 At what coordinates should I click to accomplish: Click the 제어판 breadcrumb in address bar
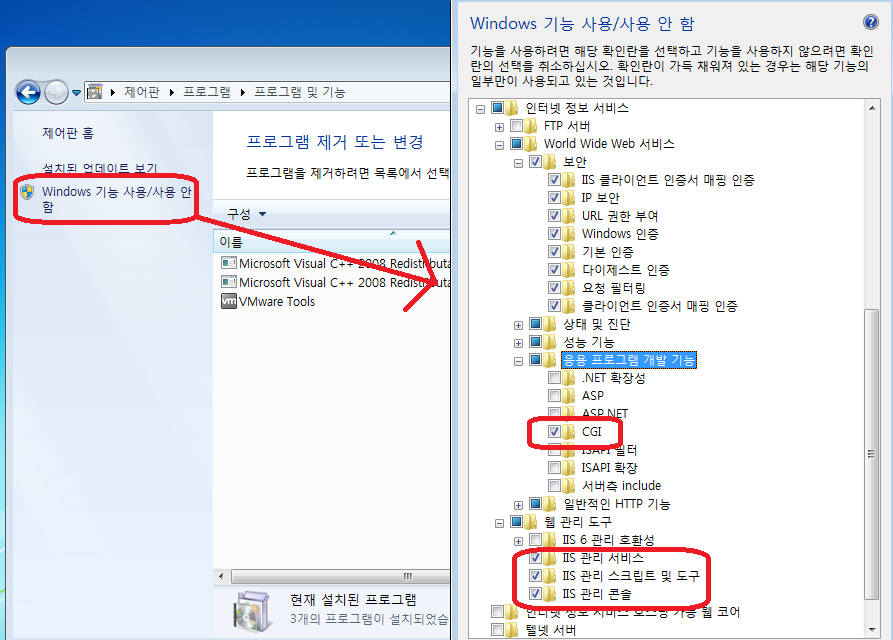click(x=142, y=92)
